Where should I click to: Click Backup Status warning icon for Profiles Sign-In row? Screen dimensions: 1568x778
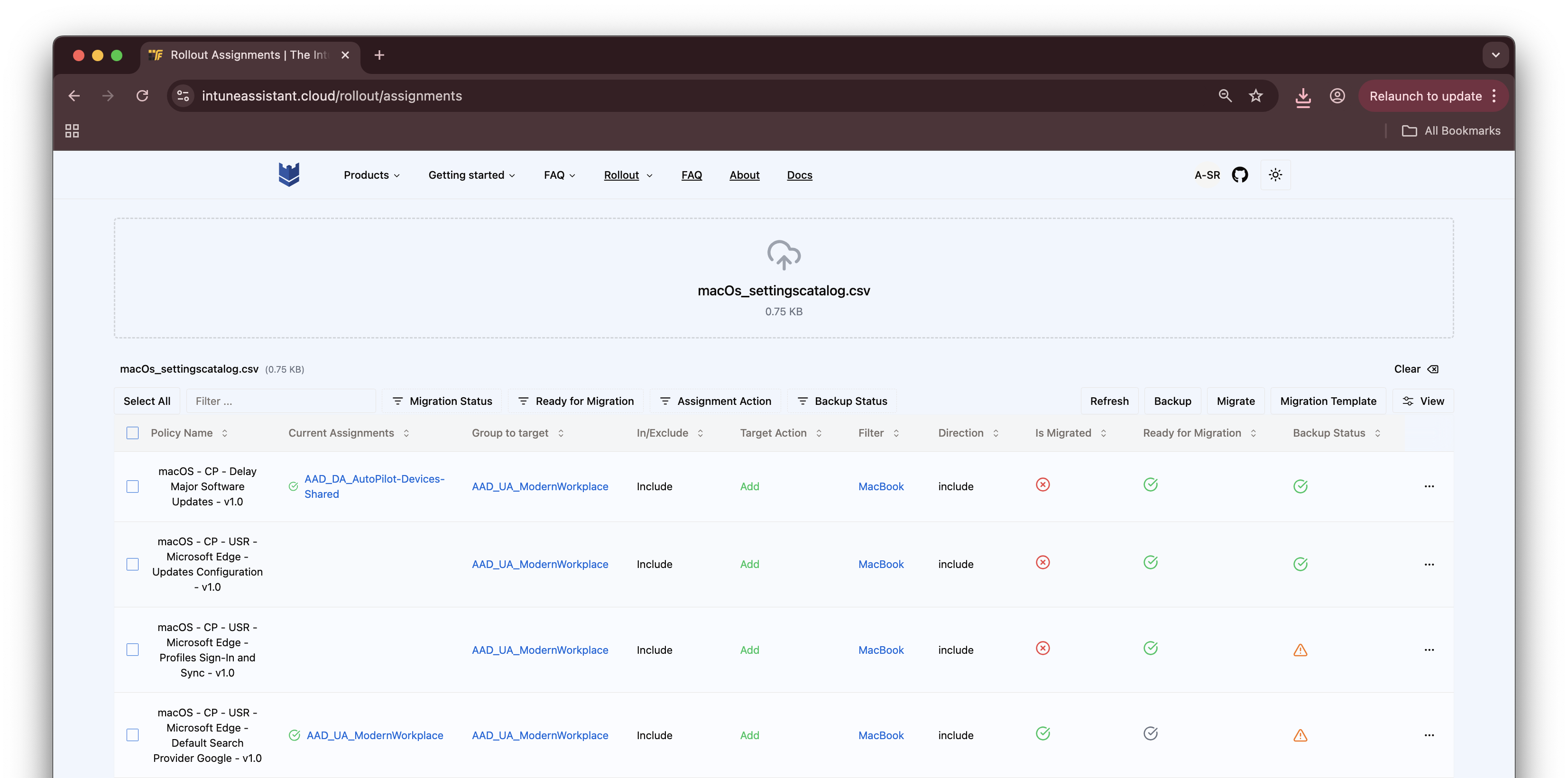(x=1300, y=650)
